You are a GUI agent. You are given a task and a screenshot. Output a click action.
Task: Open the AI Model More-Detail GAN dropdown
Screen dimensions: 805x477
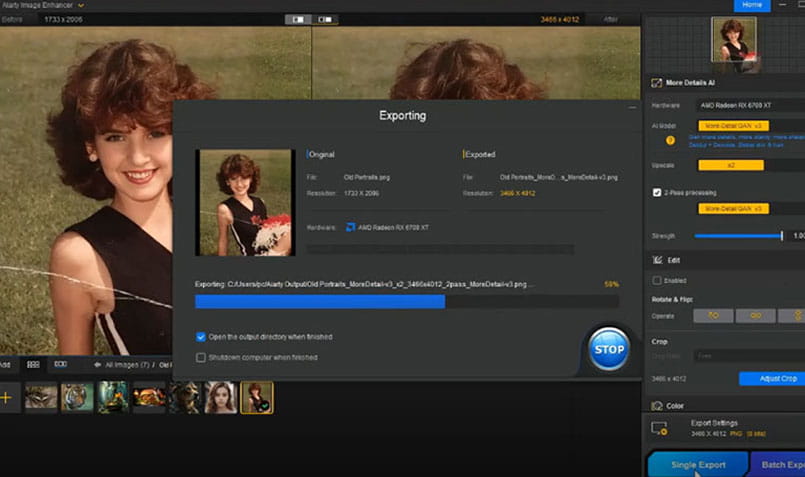pos(733,126)
